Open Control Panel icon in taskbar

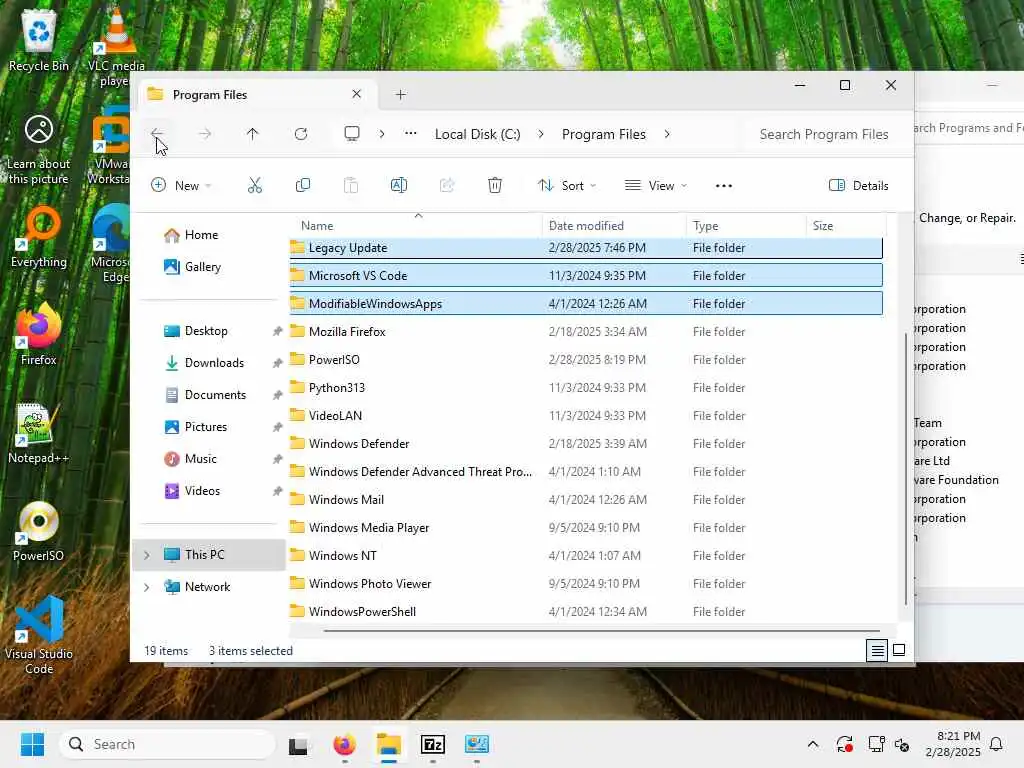(x=477, y=744)
